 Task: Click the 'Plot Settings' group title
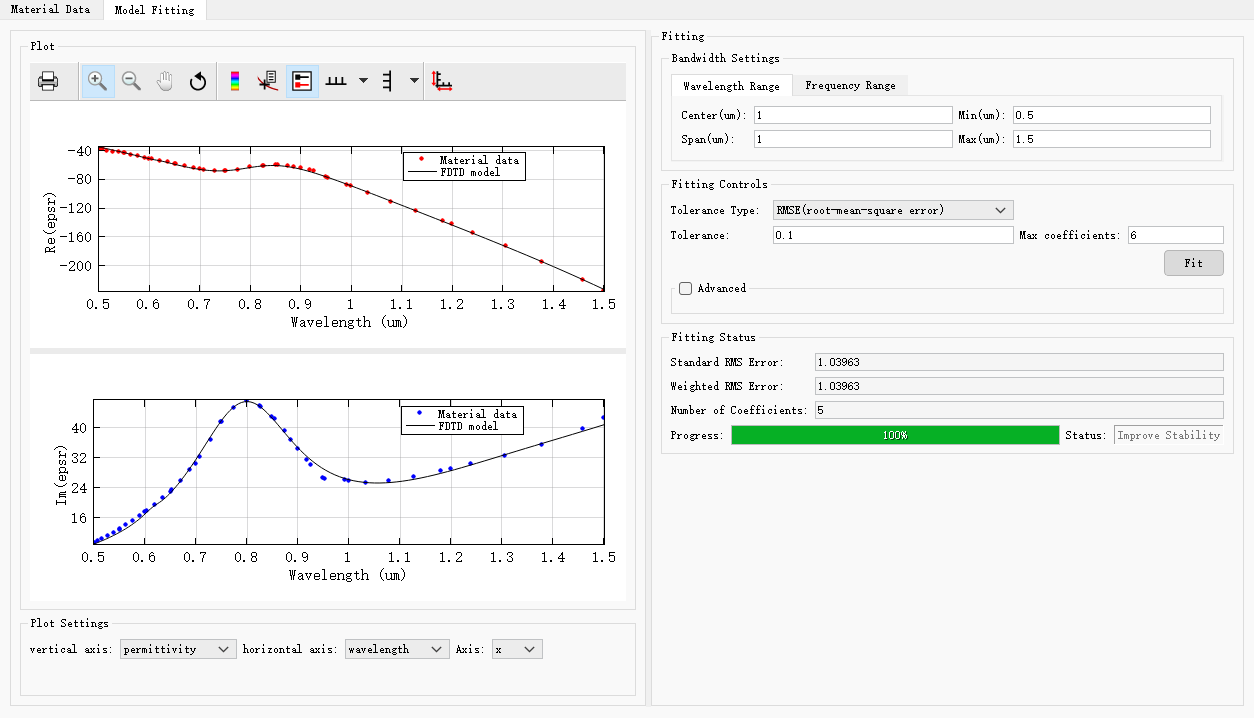pyautogui.click(x=69, y=623)
